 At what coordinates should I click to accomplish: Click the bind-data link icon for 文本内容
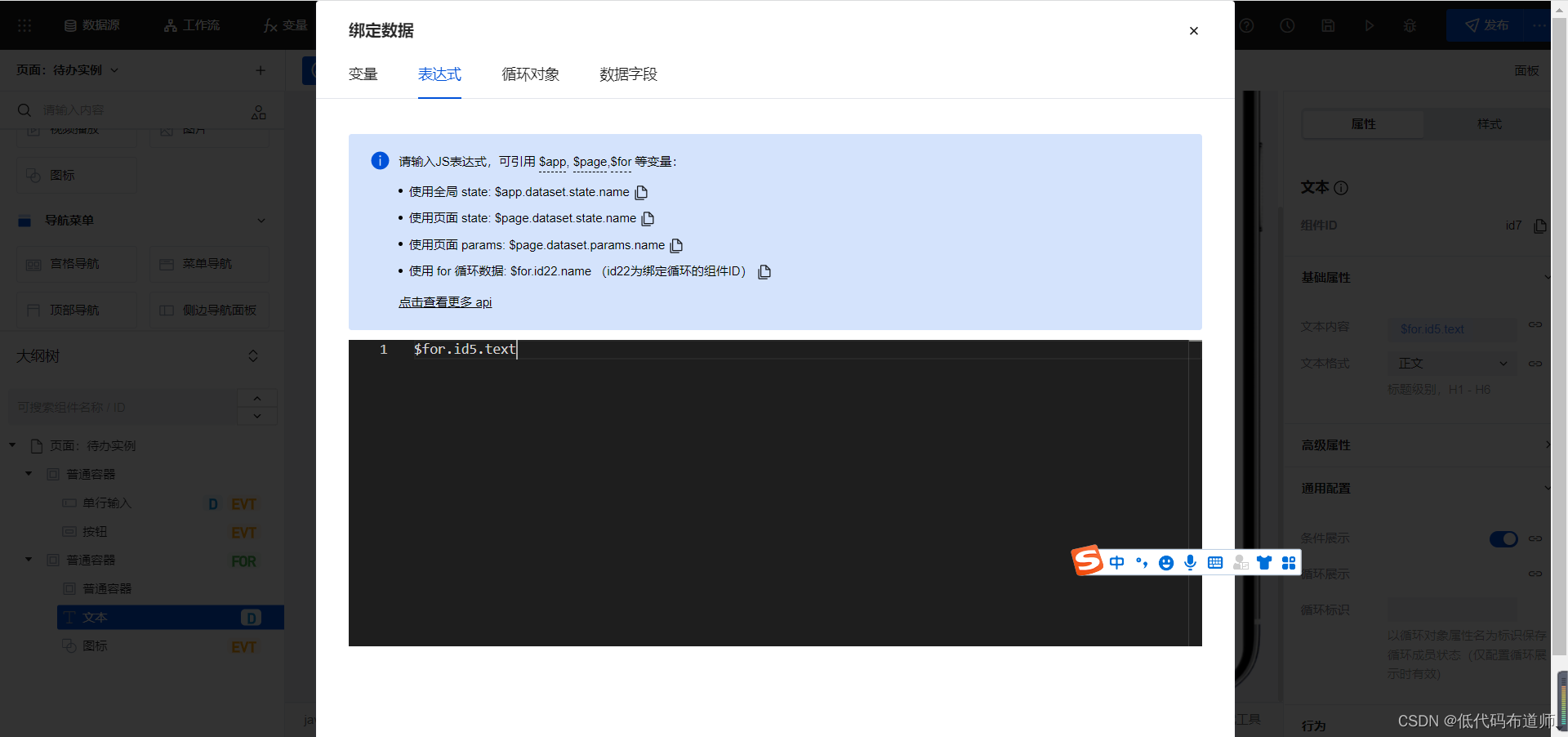(x=1535, y=325)
